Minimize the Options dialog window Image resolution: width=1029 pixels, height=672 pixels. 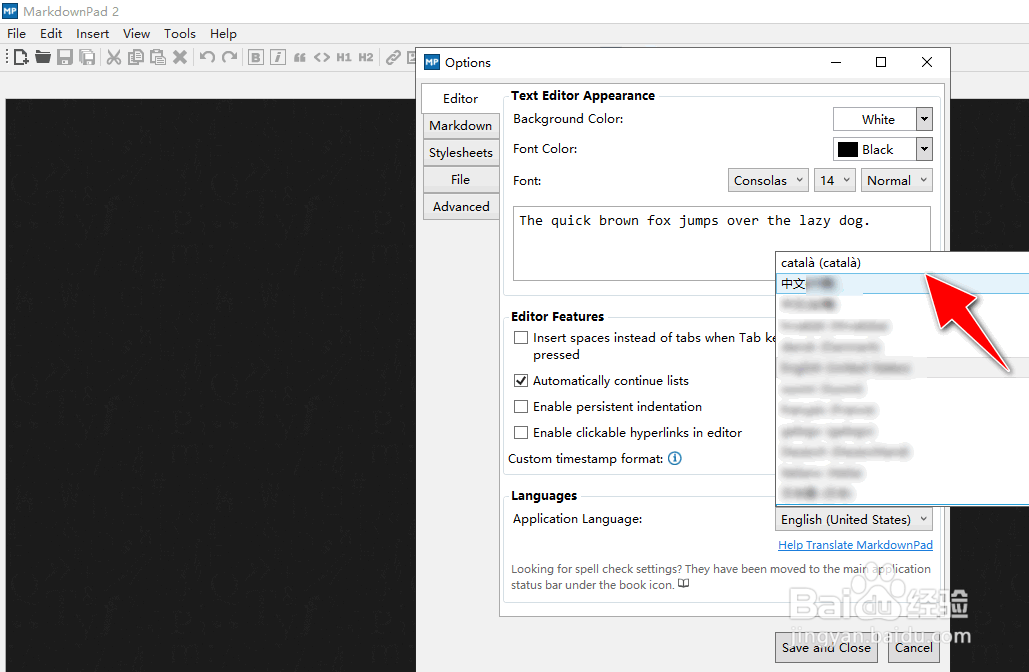(x=835, y=62)
